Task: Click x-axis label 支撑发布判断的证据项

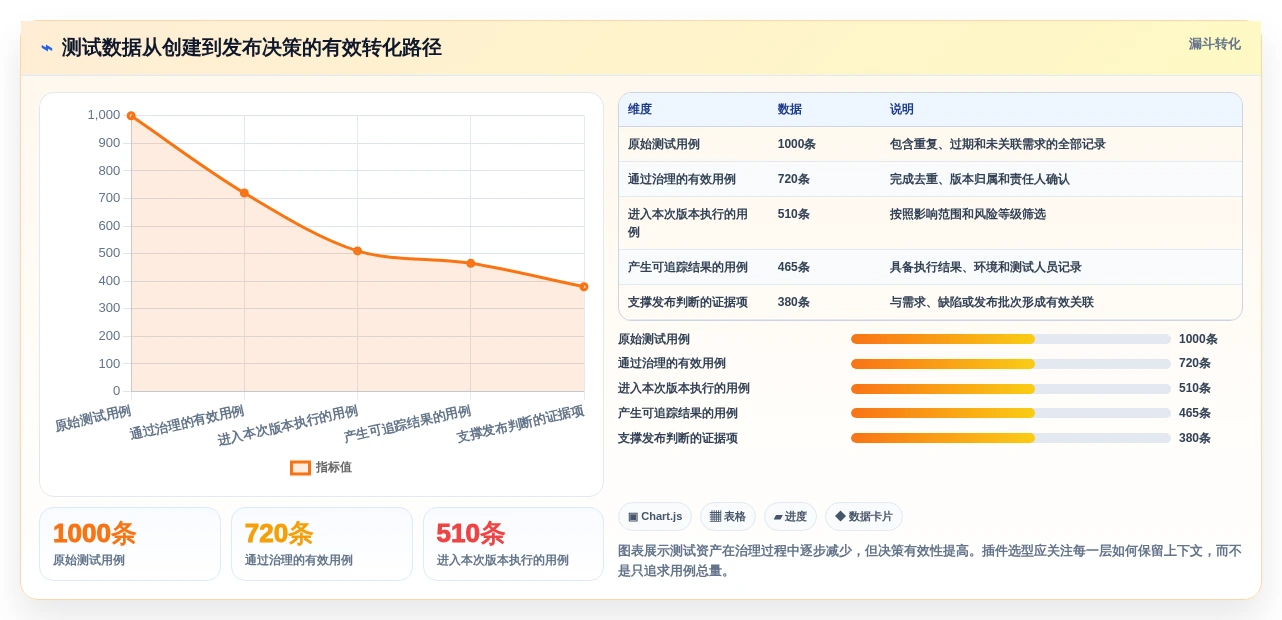Action: (x=521, y=424)
